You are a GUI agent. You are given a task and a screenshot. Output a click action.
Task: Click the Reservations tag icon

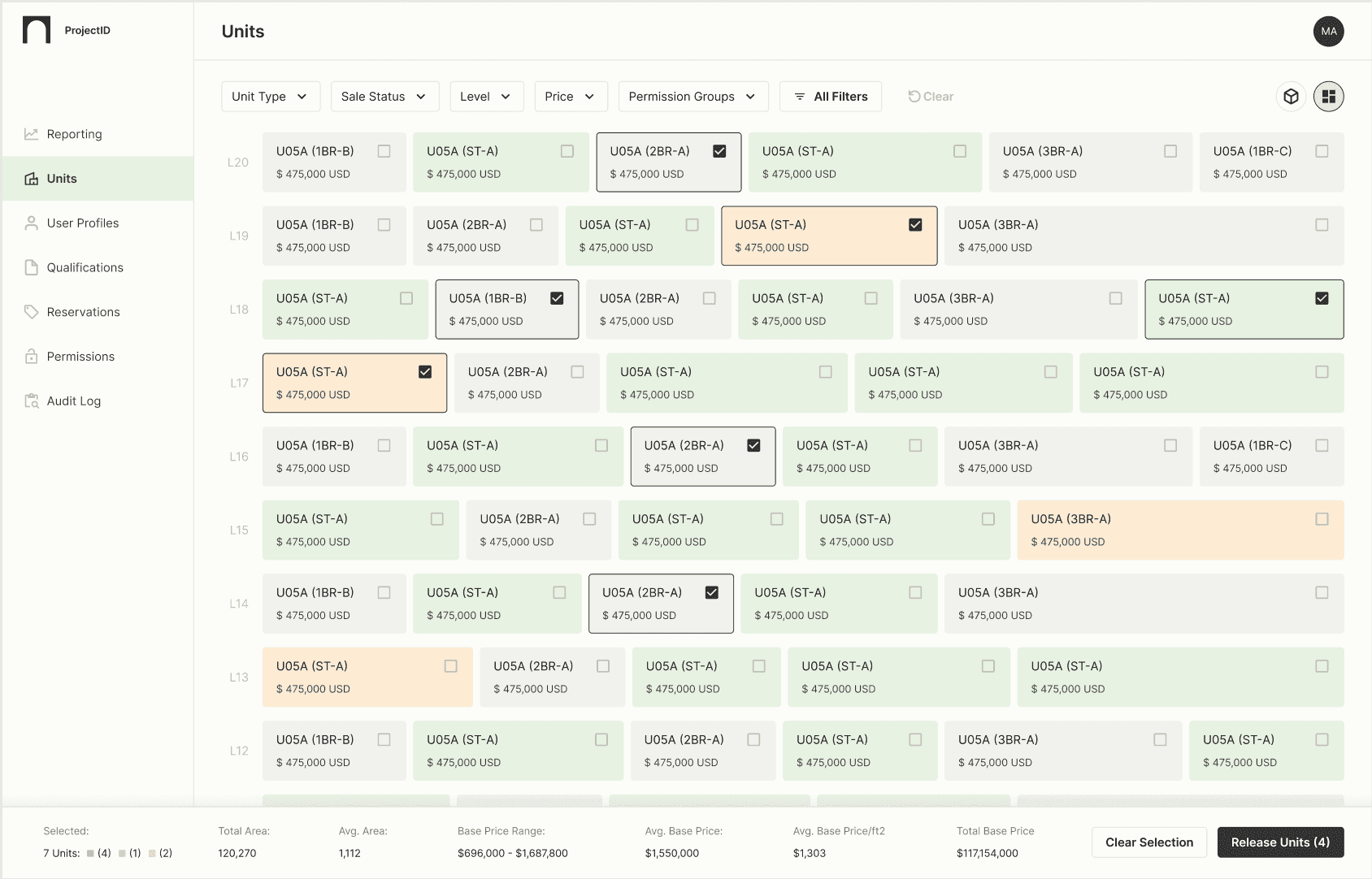(x=32, y=312)
